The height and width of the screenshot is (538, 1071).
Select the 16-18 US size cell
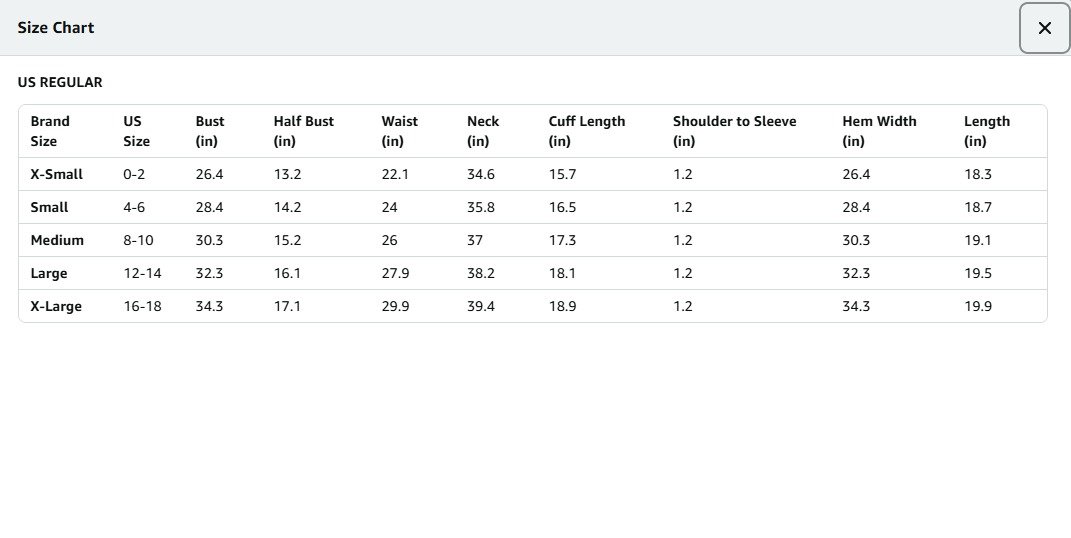[142, 306]
